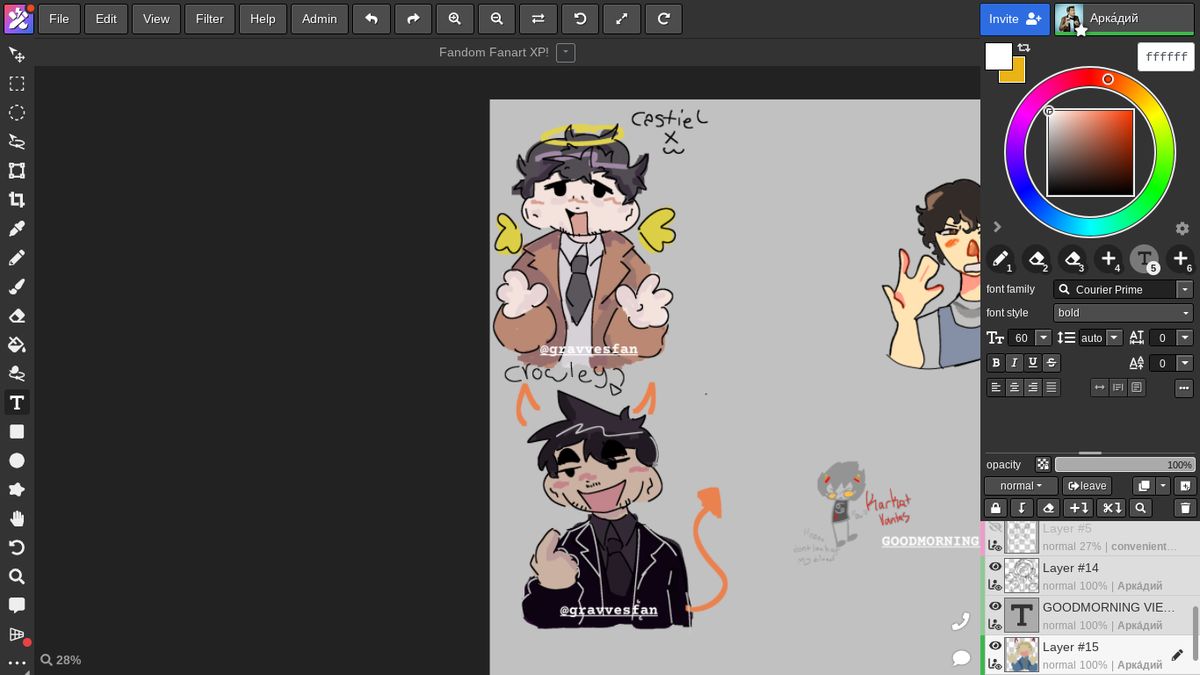This screenshot has width=1200, height=675.
Task: Open the letter spacing dropdown
Action: pyautogui.click(x=1185, y=338)
